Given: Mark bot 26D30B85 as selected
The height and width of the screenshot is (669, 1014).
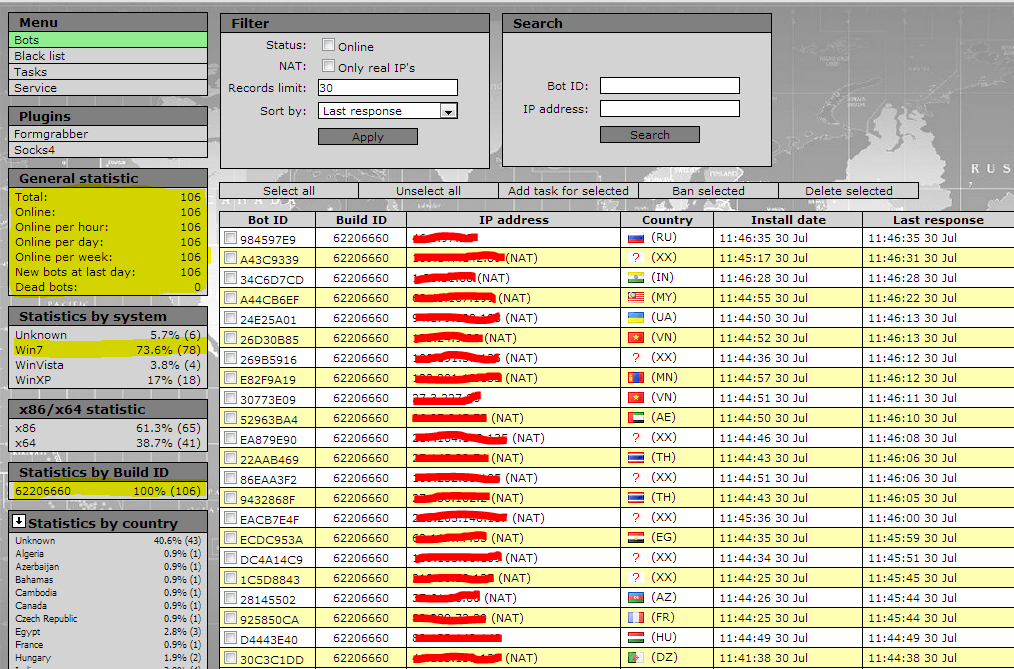Looking at the screenshot, I should [x=230, y=338].
